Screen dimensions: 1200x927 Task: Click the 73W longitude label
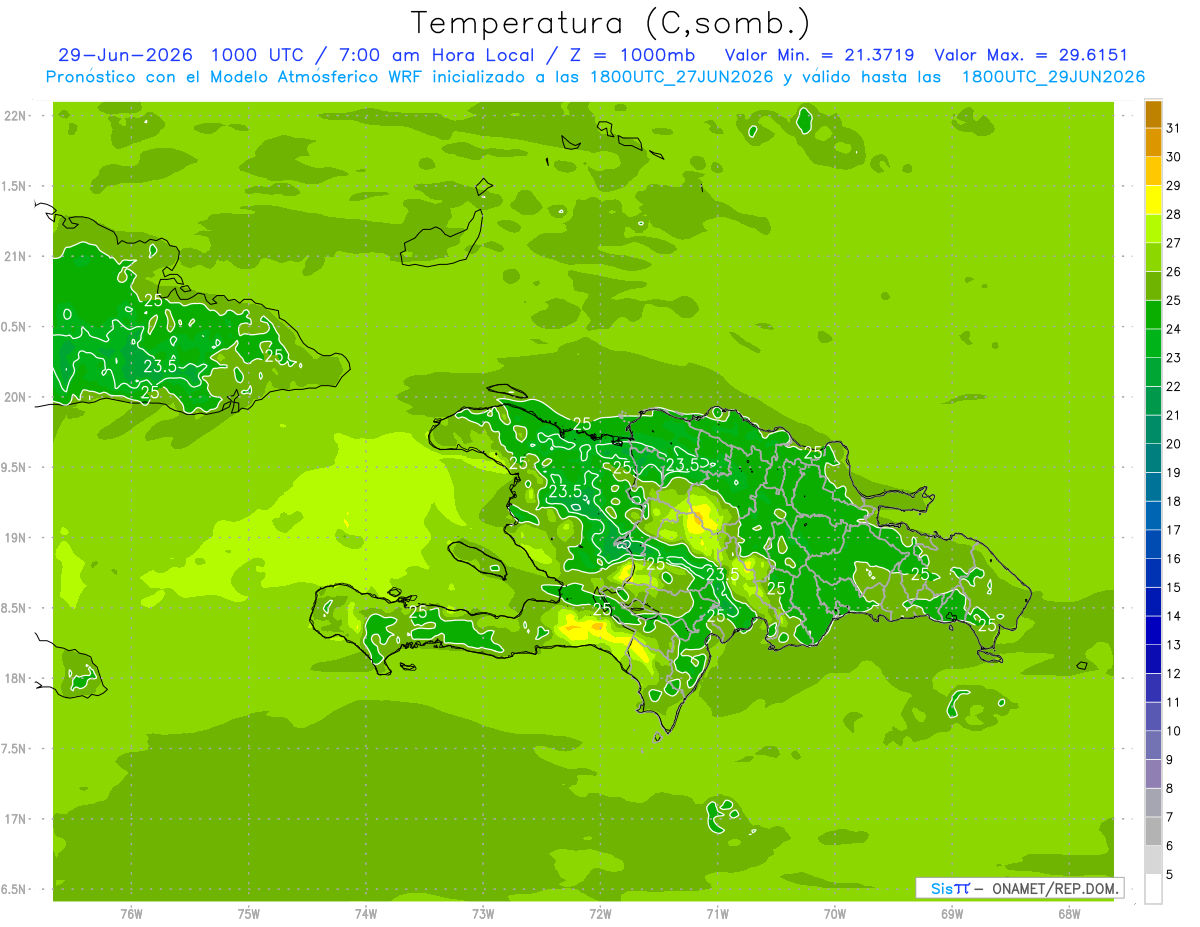(x=483, y=914)
